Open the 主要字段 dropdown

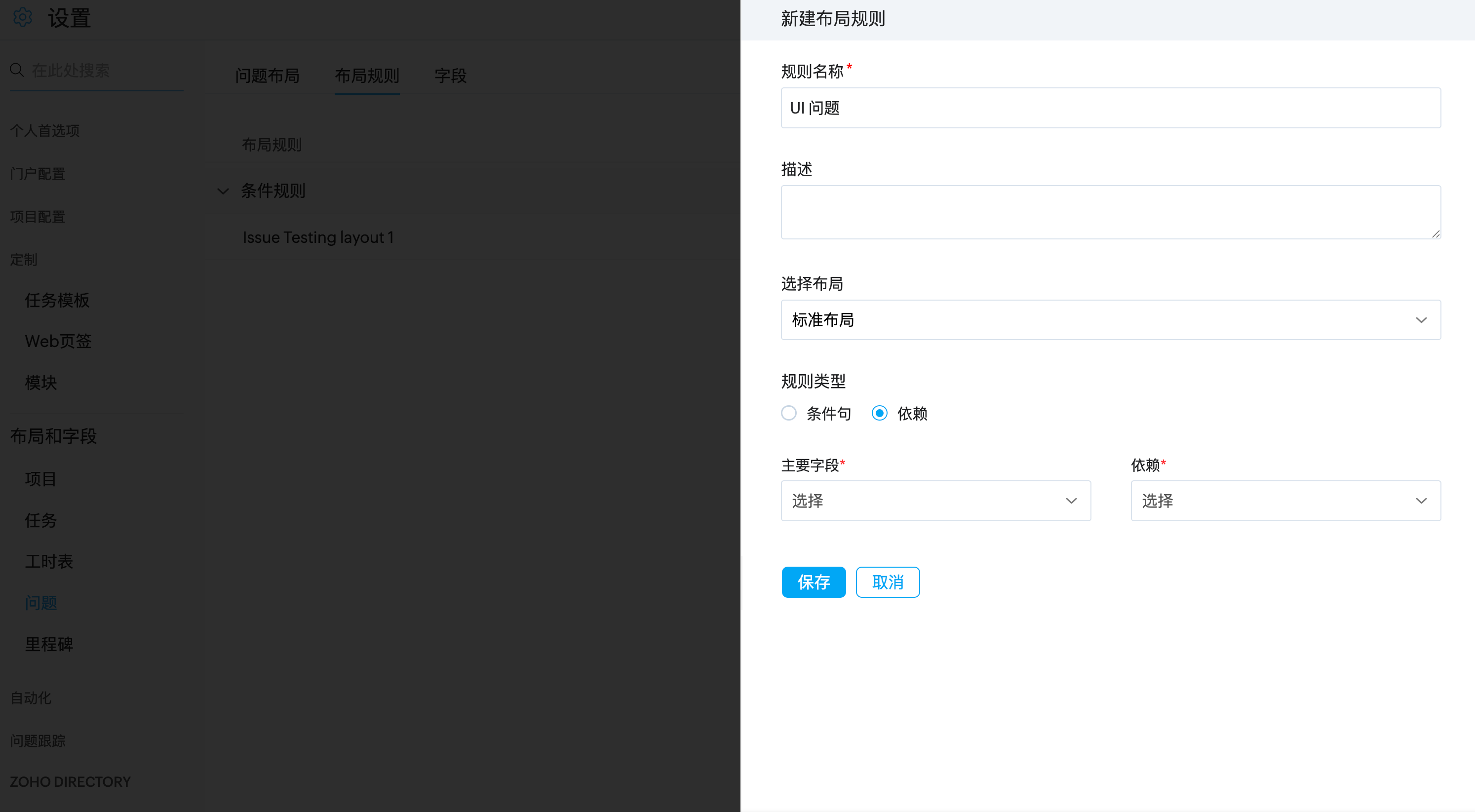[x=935, y=501]
